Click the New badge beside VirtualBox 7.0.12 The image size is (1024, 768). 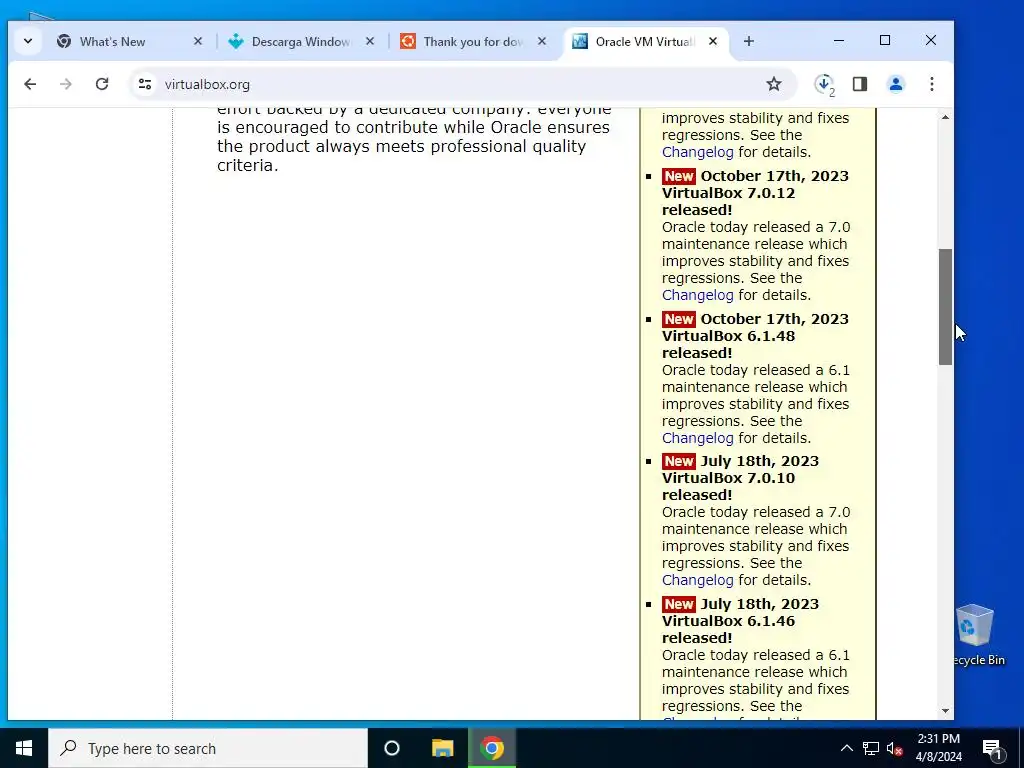[x=679, y=176]
